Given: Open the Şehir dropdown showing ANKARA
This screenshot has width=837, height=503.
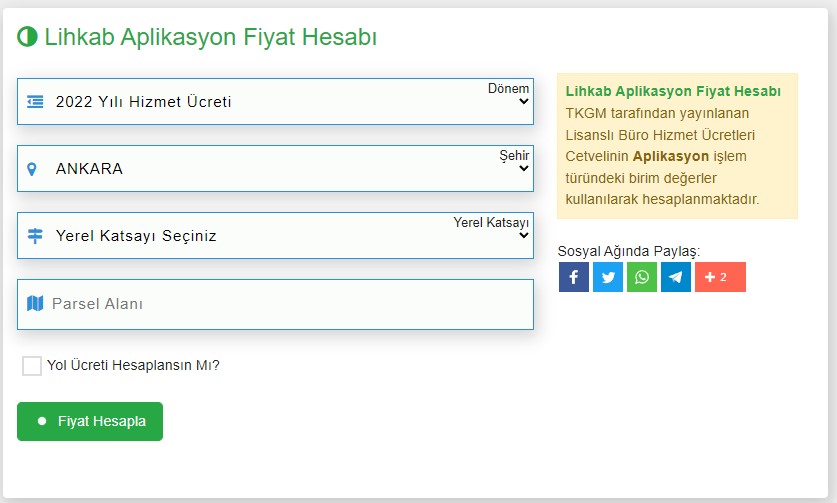Looking at the screenshot, I should pos(275,168).
